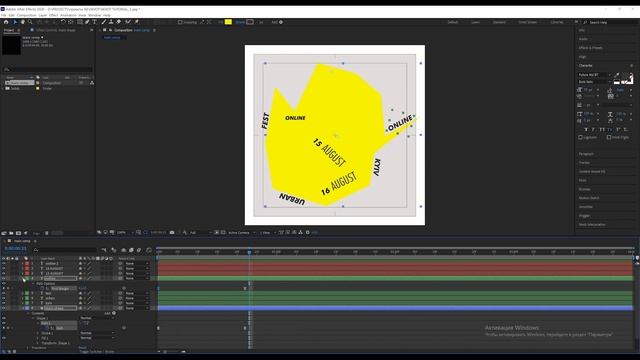Open the Paragraph panel
Image resolution: width=640 pixels, height=360 pixels.
click(586, 154)
